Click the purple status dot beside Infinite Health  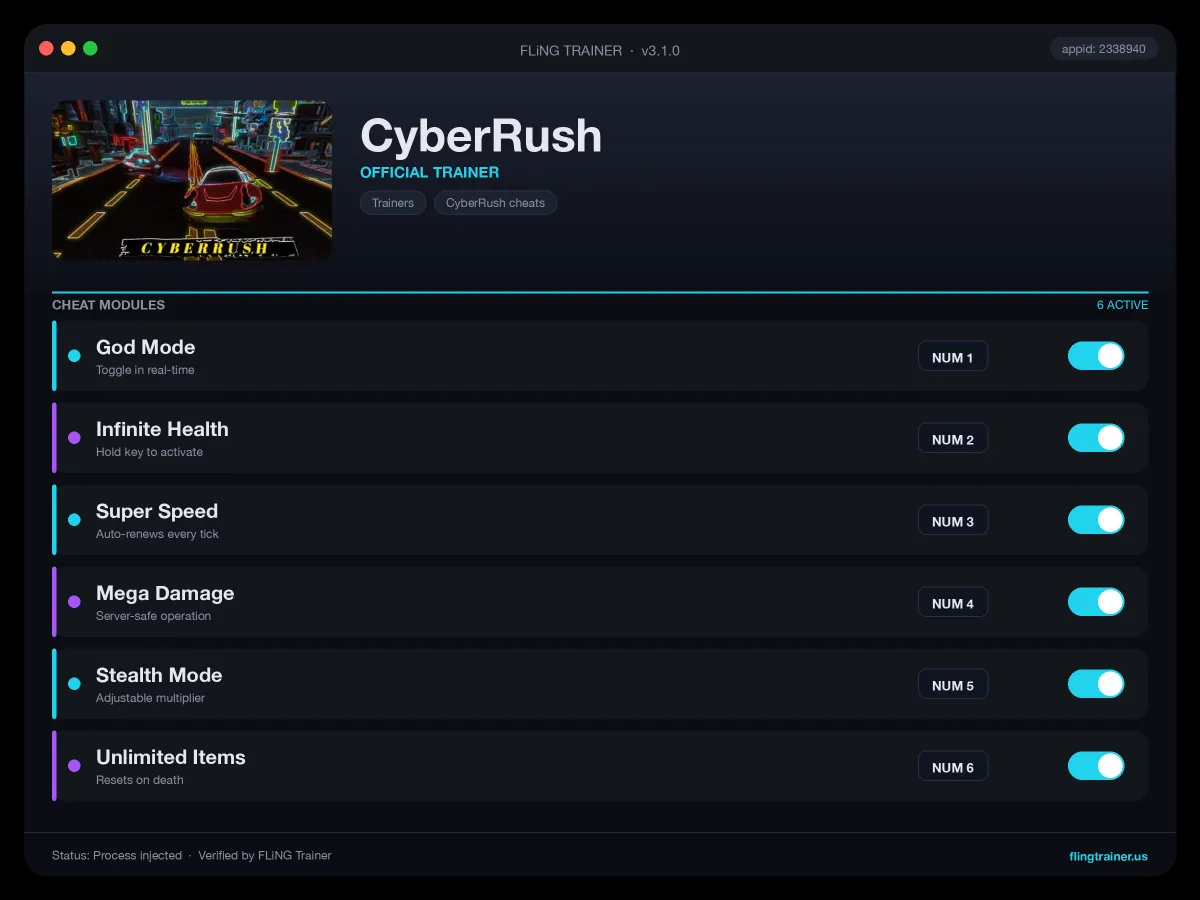74,438
